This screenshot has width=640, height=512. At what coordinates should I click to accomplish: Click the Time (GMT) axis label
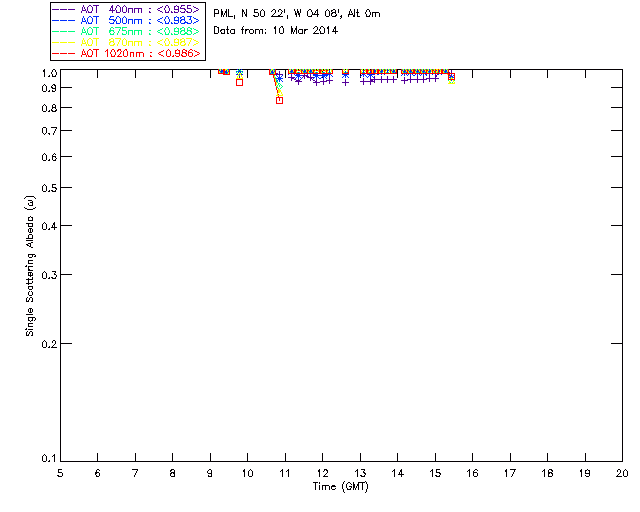pyautogui.click(x=341, y=487)
